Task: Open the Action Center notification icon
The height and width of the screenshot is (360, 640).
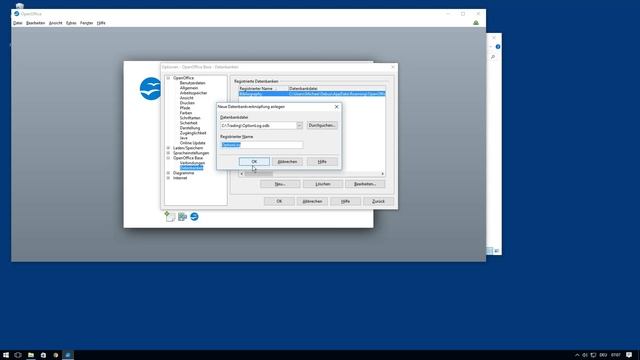Action: coord(629,355)
